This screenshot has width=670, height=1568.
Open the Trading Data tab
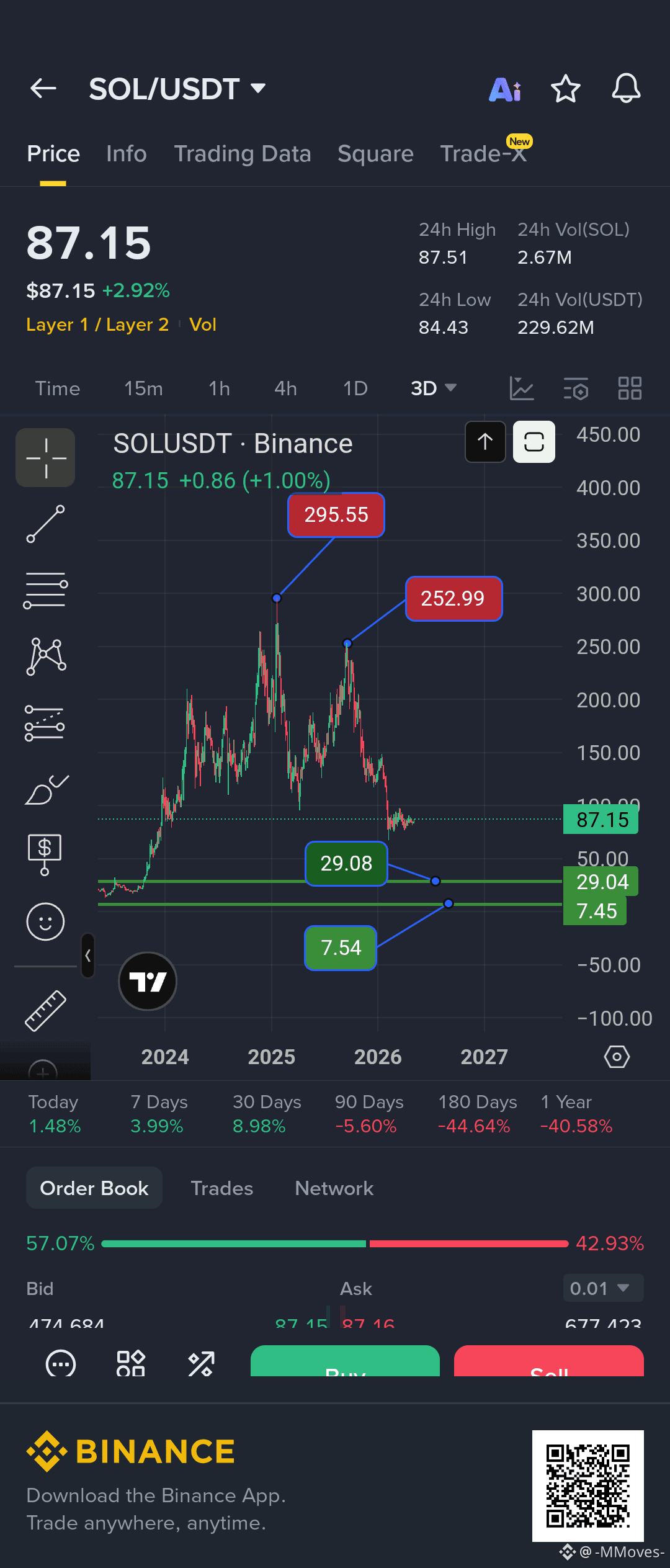[x=243, y=154]
